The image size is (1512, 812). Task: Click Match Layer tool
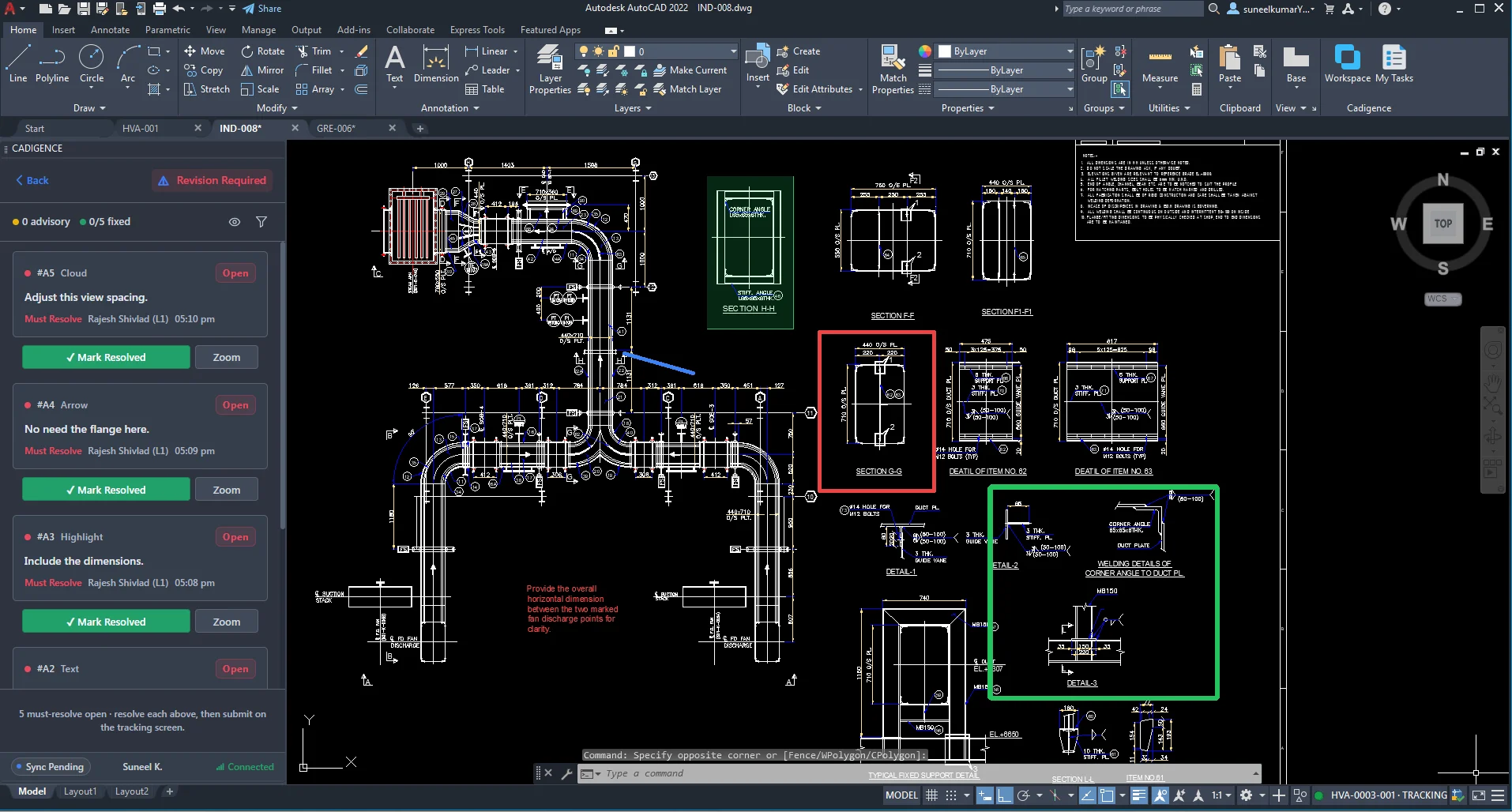(687, 89)
